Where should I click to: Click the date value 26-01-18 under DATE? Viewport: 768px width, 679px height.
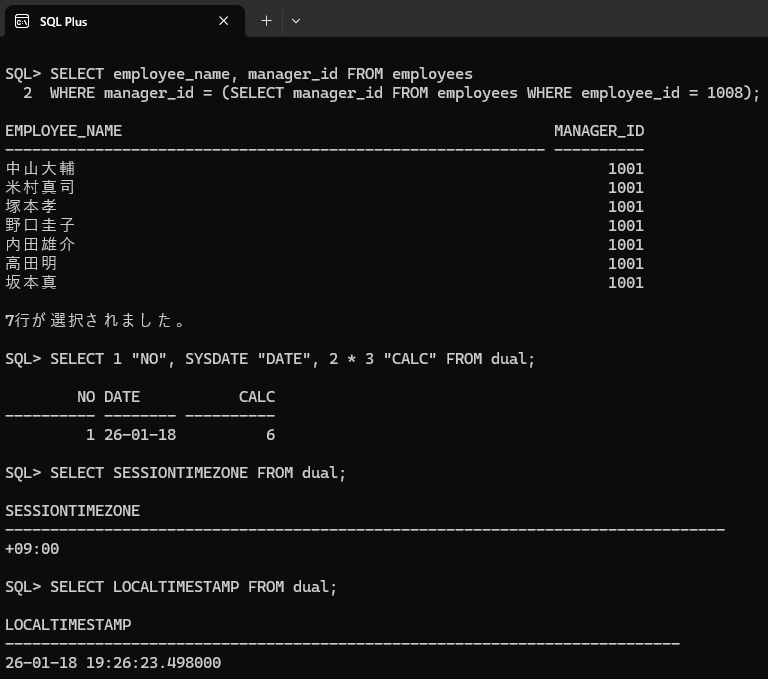(140, 435)
